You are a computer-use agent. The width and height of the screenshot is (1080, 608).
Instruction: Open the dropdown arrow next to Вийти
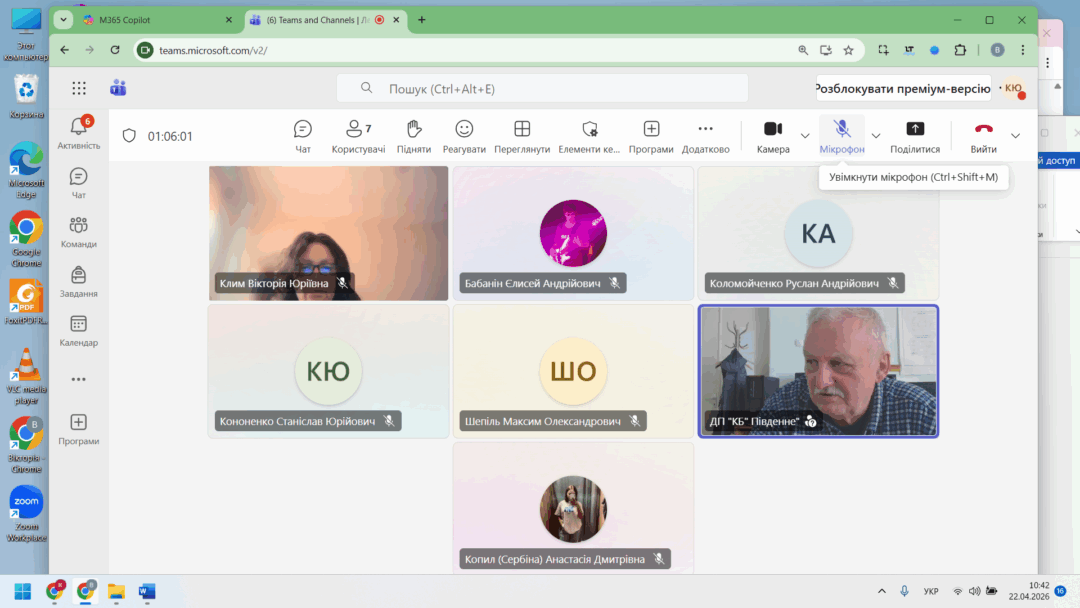tap(1016, 136)
